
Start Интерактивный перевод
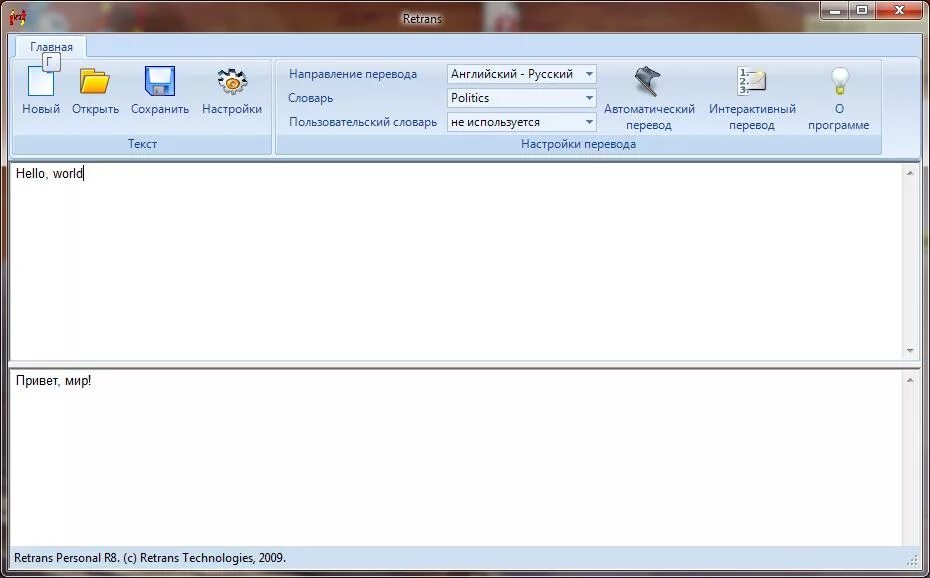coord(752,98)
